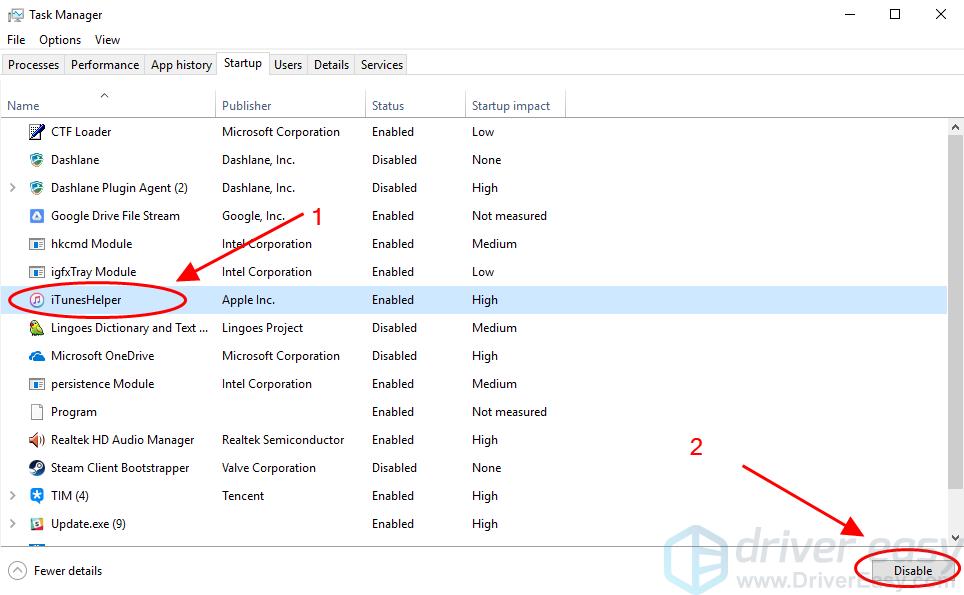
Task: Click the iTunesHelper Apple icon
Action: tap(37, 299)
